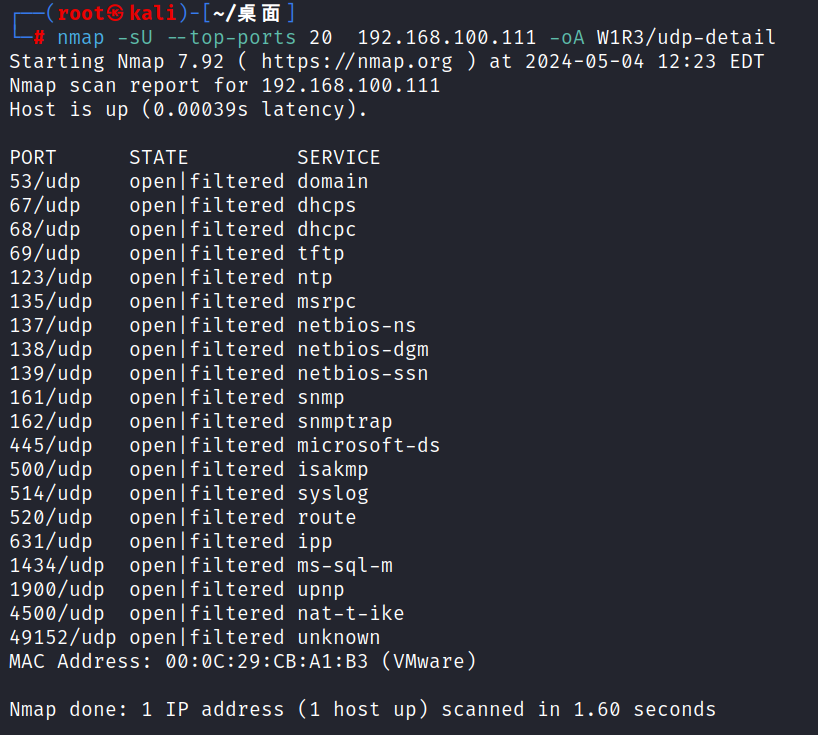This screenshot has width=818, height=735.
Task: Click the PORT column header
Action: tap(33, 158)
